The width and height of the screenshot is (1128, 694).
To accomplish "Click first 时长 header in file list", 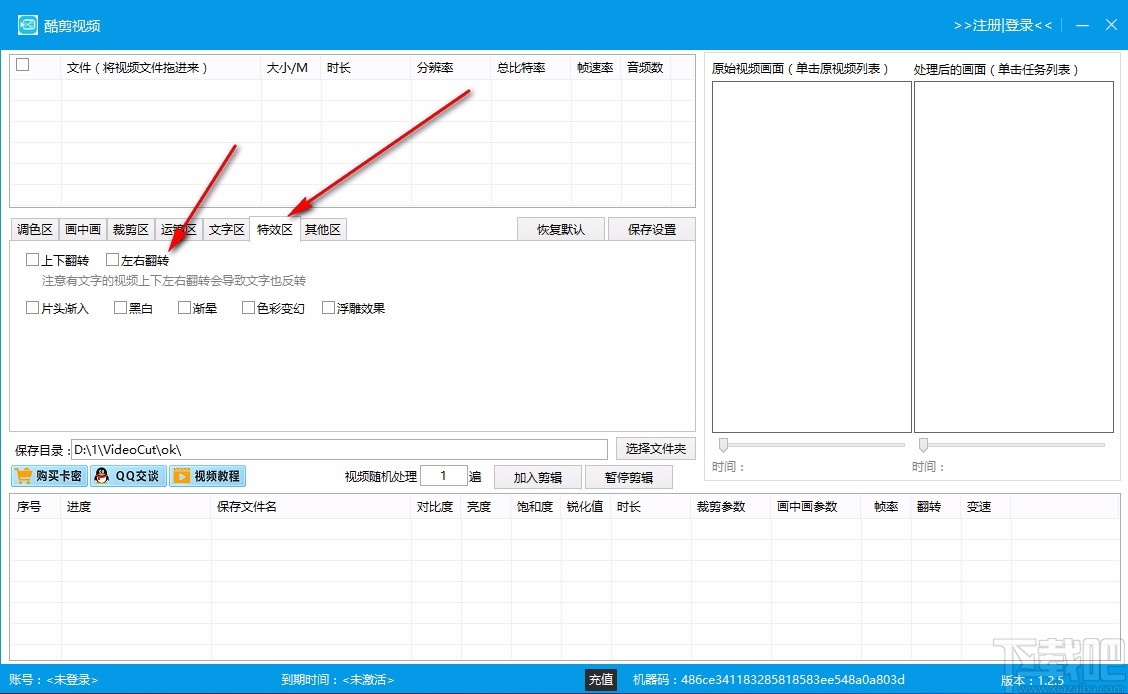I will pyautogui.click(x=365, y=68).
